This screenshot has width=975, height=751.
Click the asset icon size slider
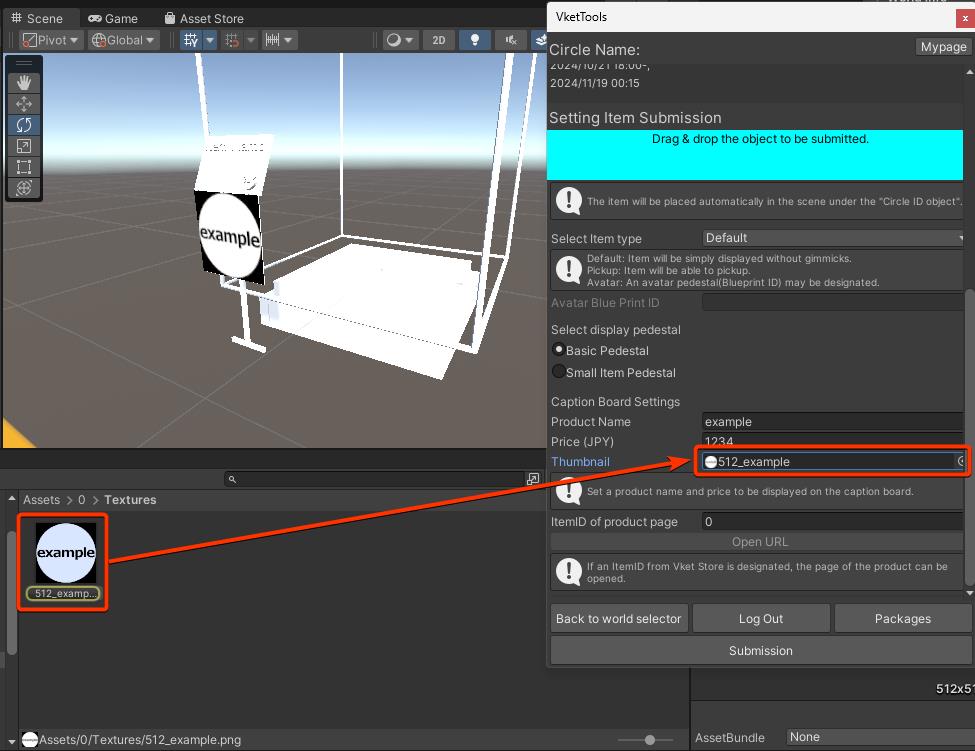(650, 740)
